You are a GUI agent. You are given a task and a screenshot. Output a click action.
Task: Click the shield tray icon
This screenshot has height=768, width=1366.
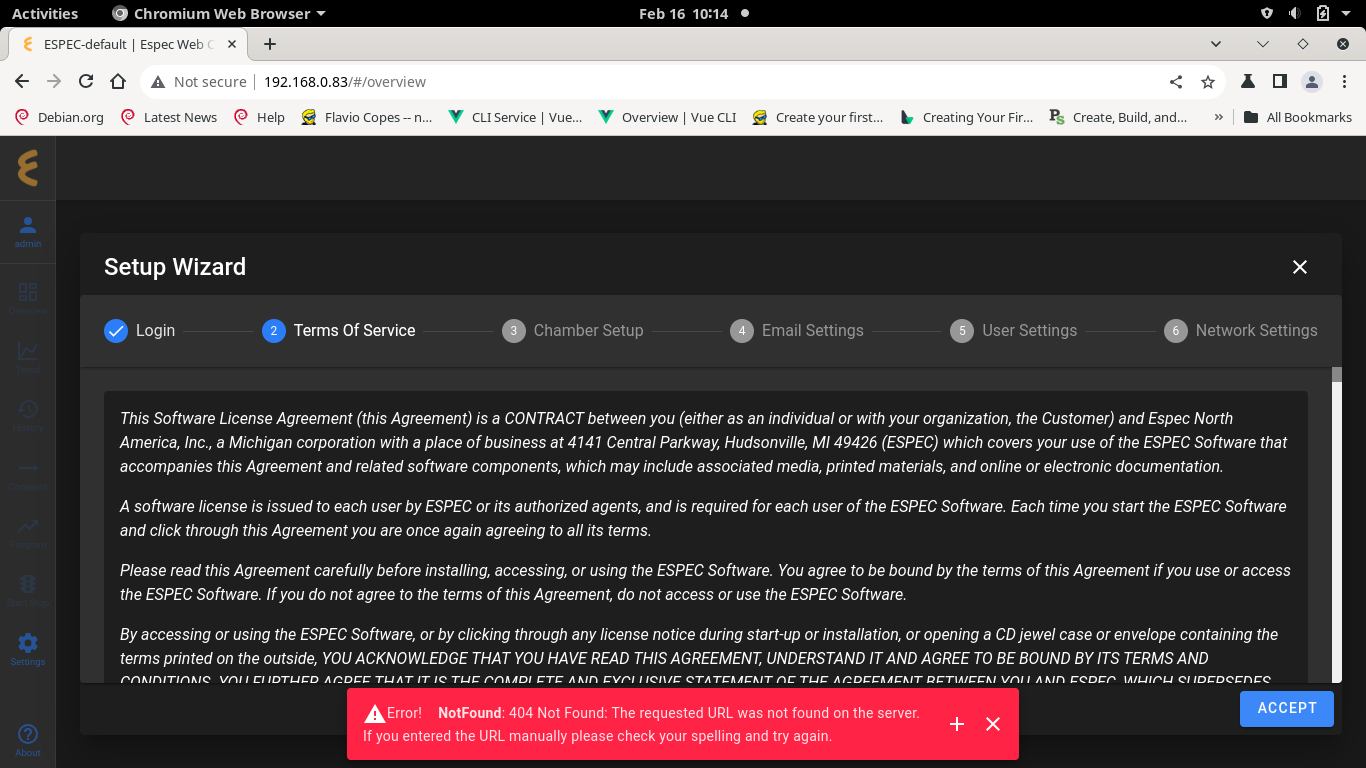click(1267, 14)
